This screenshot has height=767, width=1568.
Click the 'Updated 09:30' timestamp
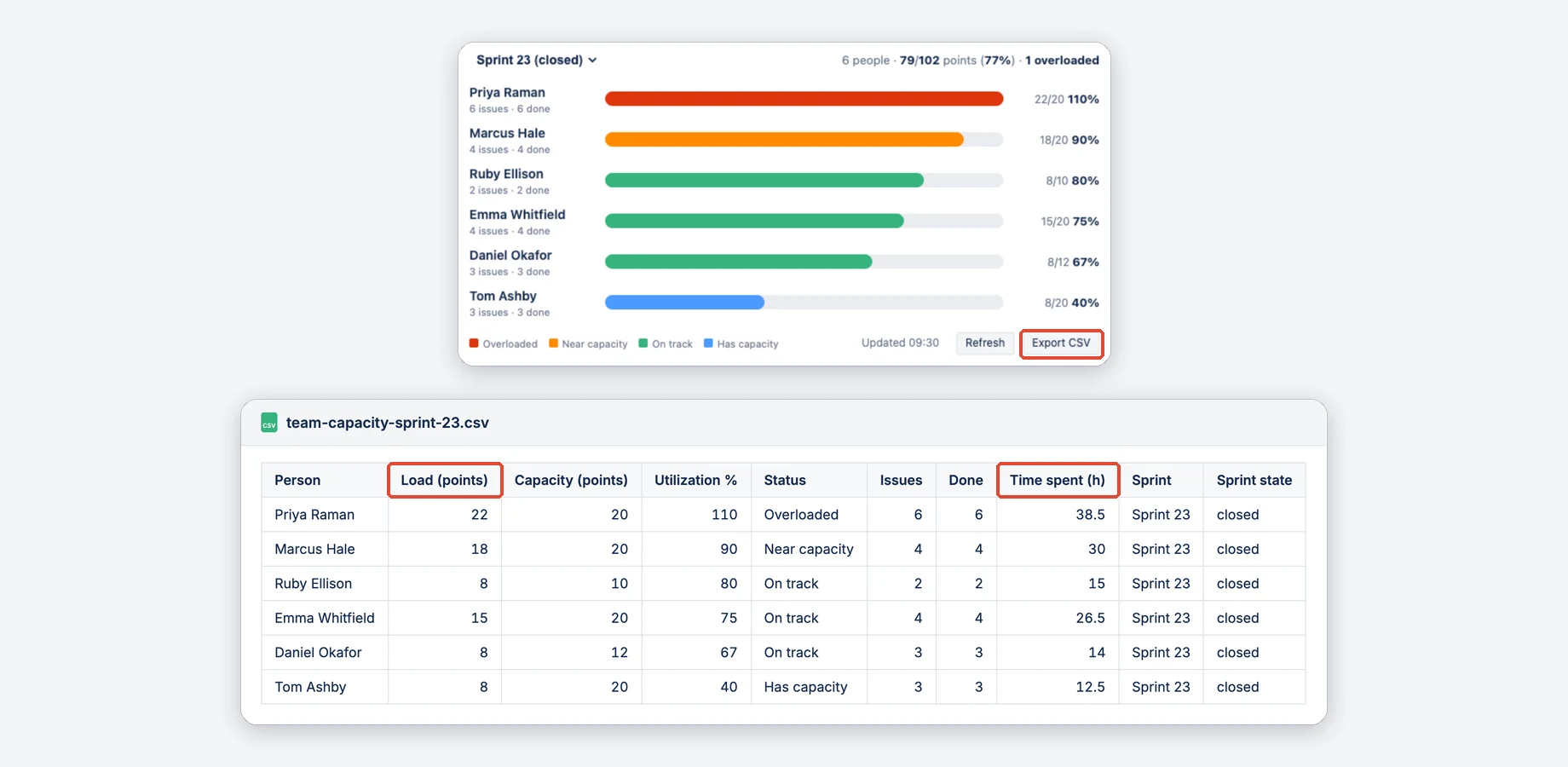900,343
